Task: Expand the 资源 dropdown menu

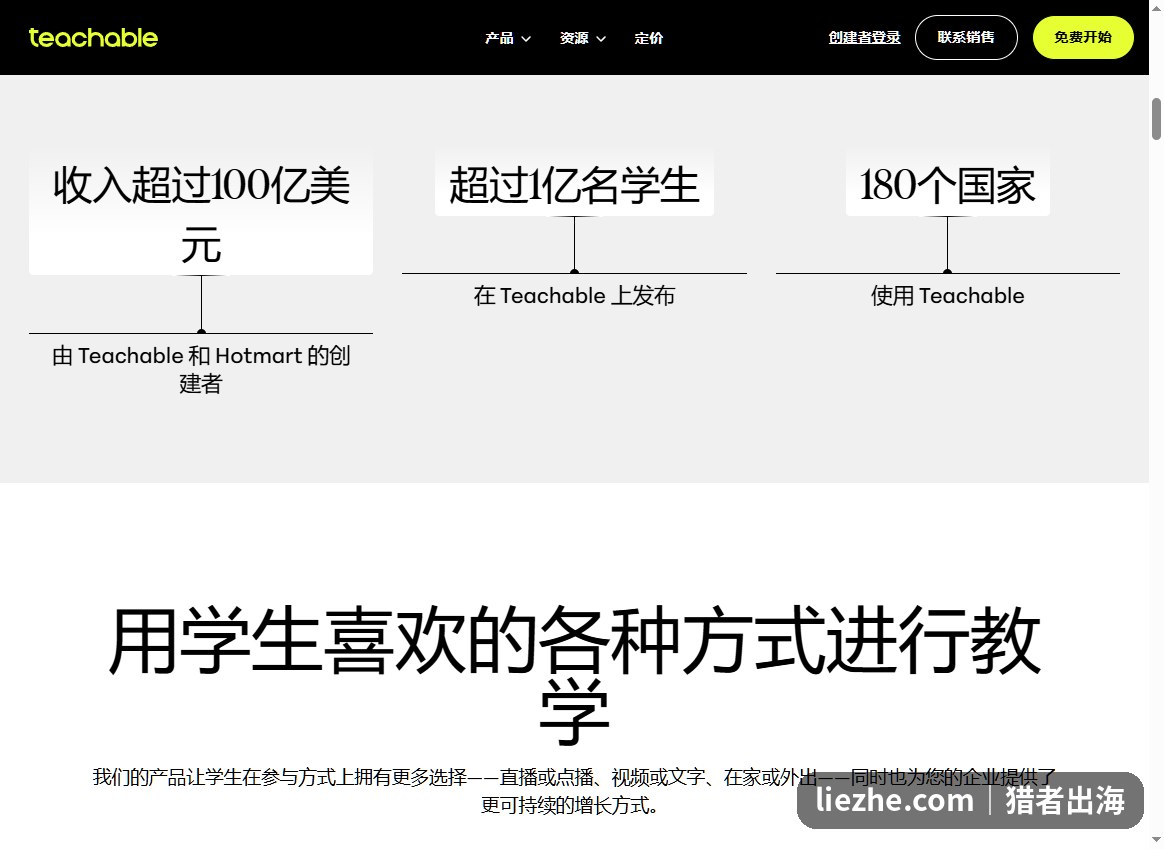Action: [x=583, y=38]
